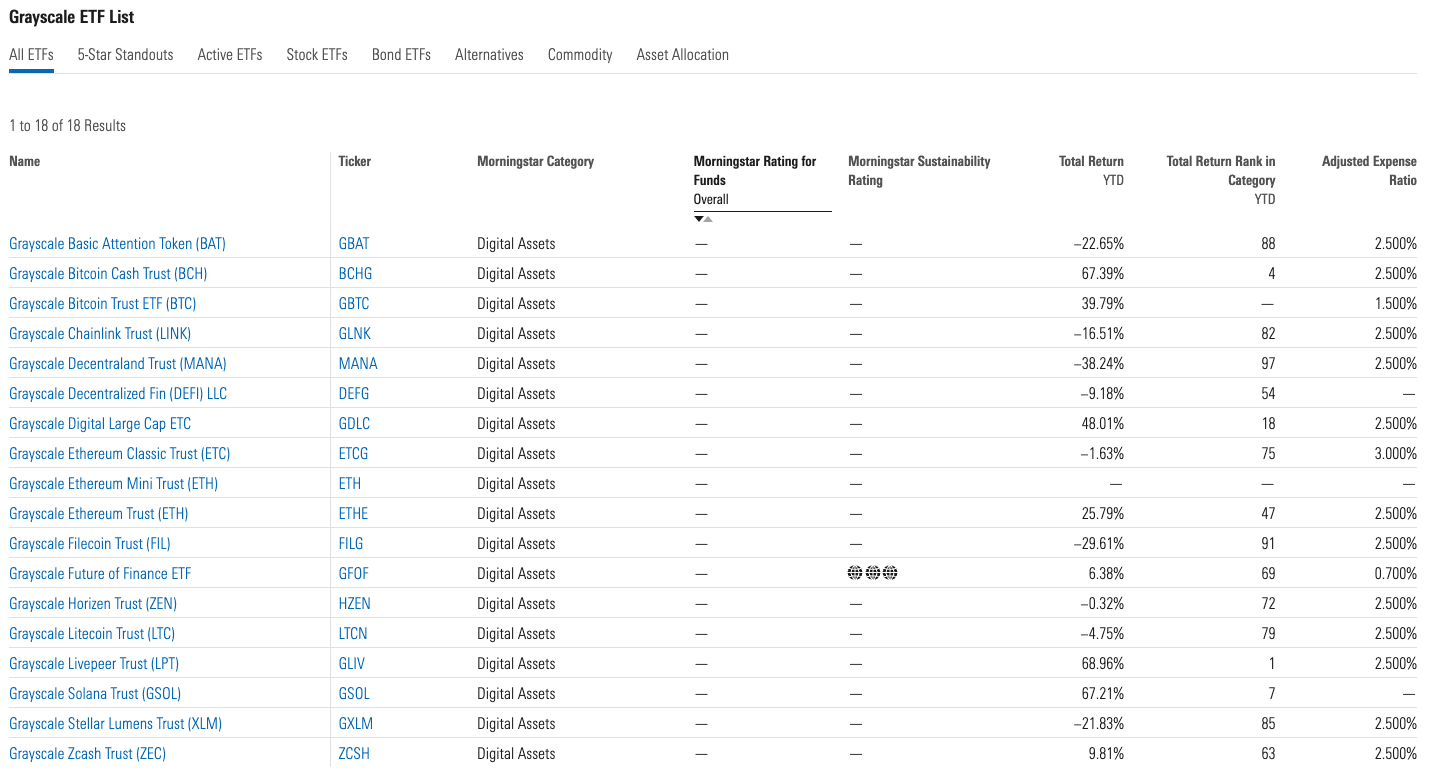Switch to the Bond ETFs tab
1447x783 pixels.
(401, 55)
